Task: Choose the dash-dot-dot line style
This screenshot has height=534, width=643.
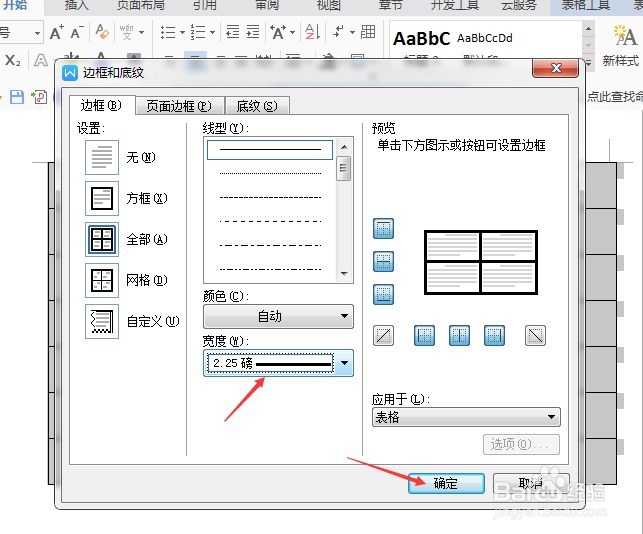Action: [x=270, y=269]
